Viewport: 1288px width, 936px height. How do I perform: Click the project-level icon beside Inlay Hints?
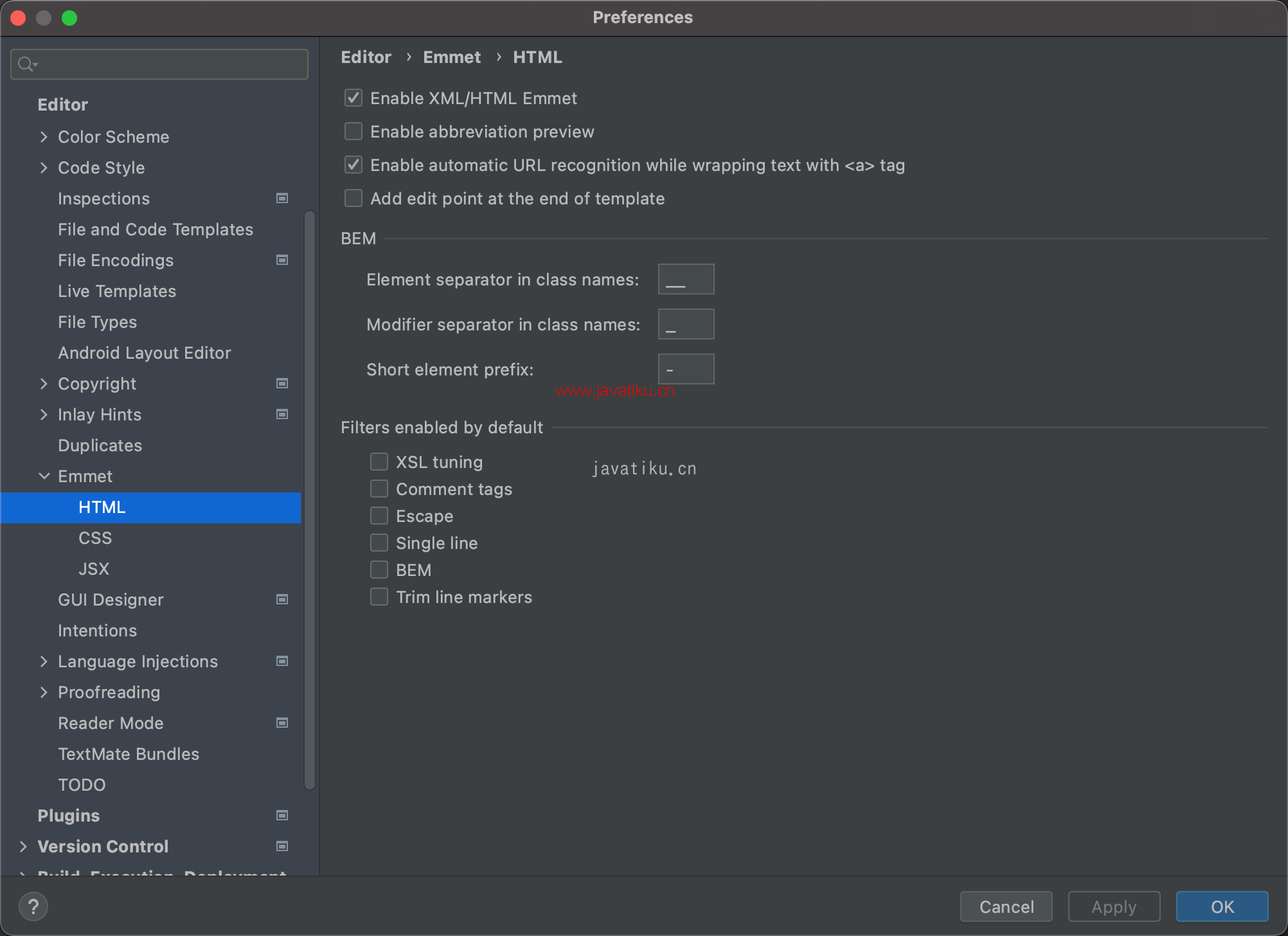coord(282,415)
